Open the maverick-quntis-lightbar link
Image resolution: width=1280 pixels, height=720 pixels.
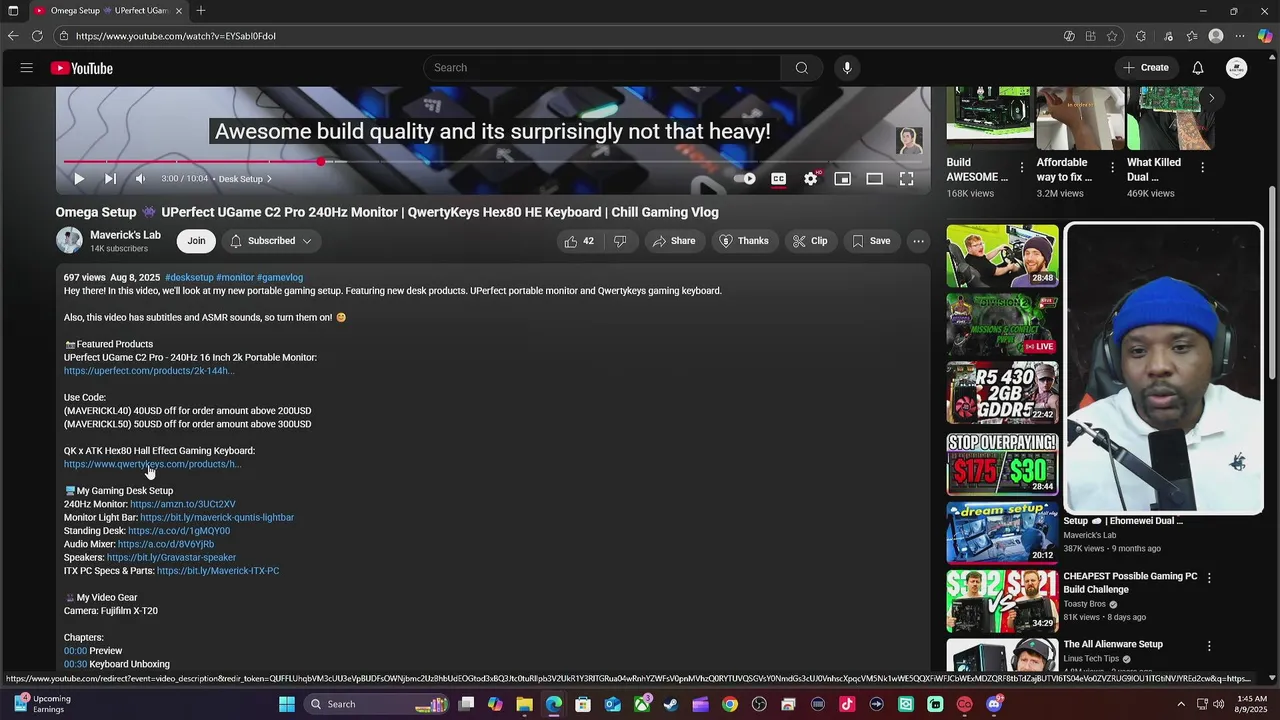[217, 518]
